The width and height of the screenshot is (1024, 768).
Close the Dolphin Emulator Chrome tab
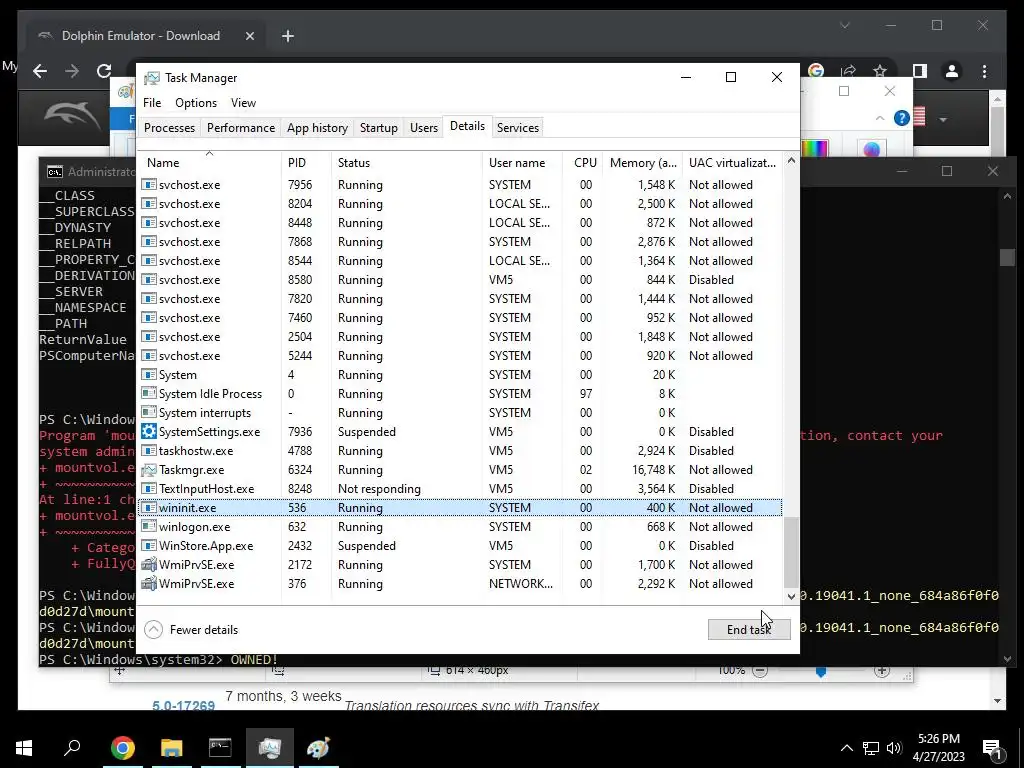click(x=249, y=36)
